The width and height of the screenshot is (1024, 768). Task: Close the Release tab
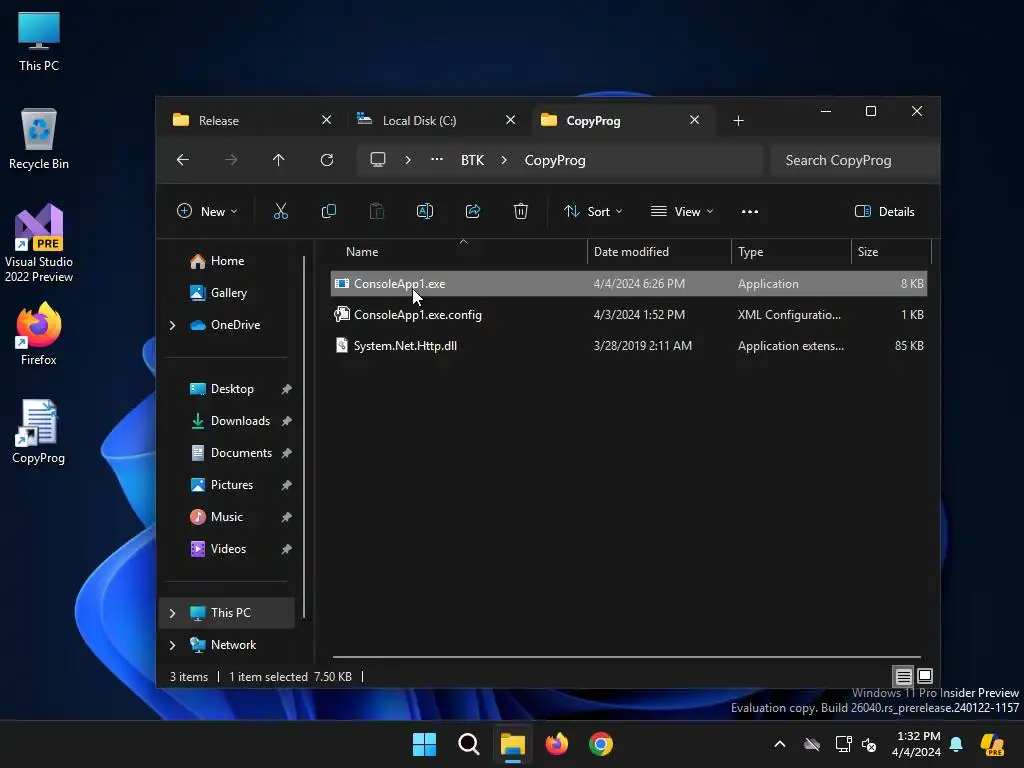coord(327,120)
